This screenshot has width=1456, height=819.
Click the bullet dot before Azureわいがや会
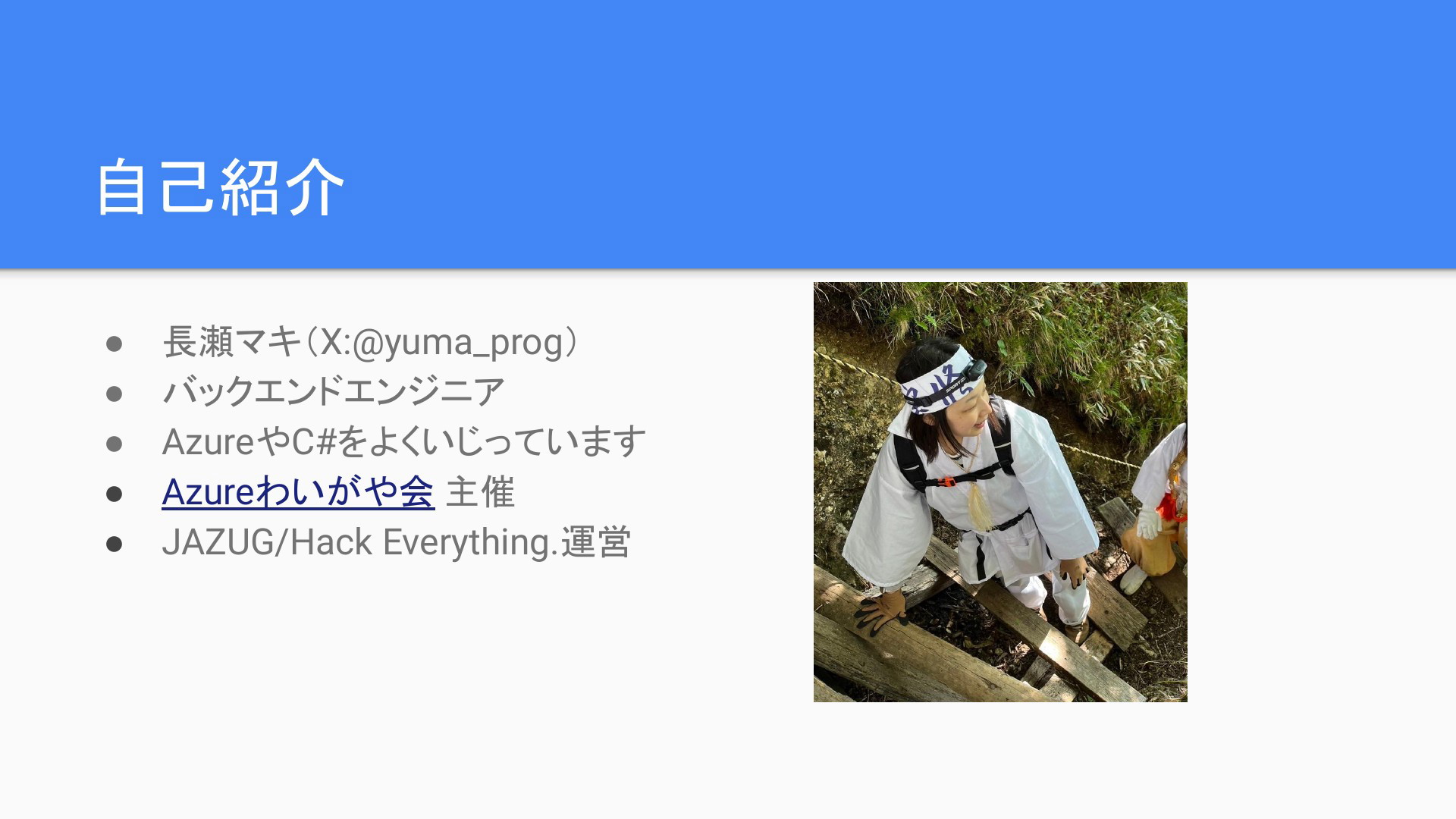pyautogui.click(x=115, y=494)
